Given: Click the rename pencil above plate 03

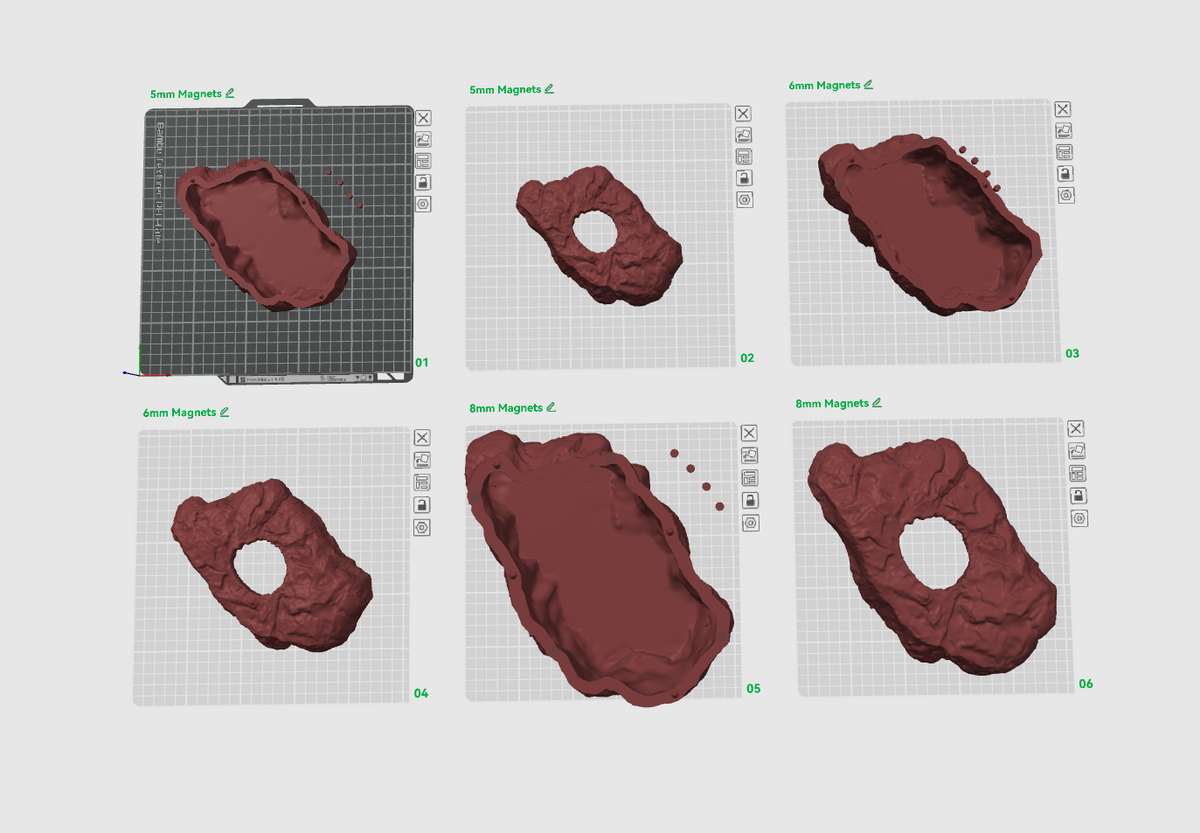Looking at the screenshot, I should coord(868,85).
